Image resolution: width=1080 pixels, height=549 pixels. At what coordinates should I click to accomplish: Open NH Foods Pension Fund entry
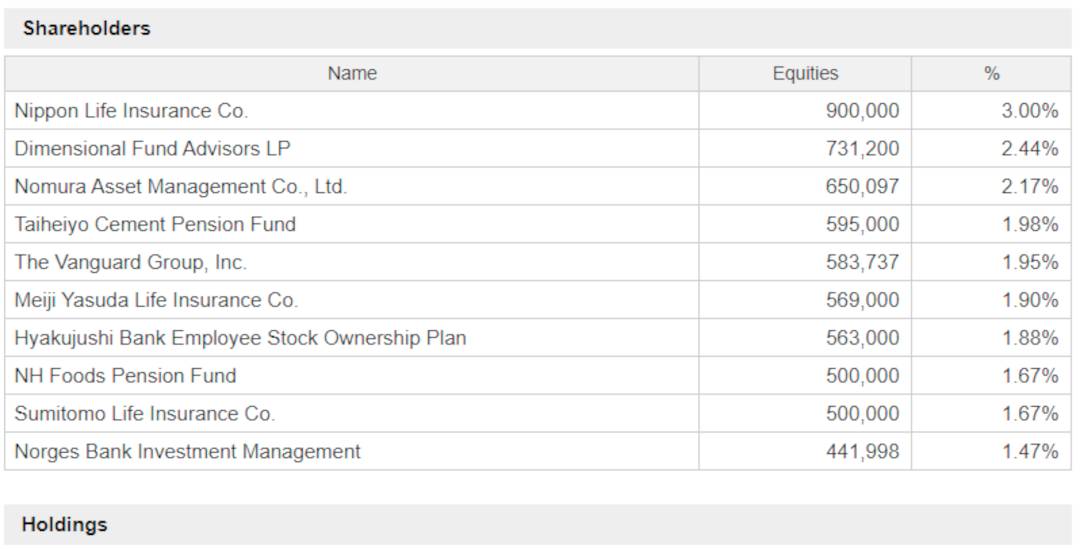(x=125, y=376)
